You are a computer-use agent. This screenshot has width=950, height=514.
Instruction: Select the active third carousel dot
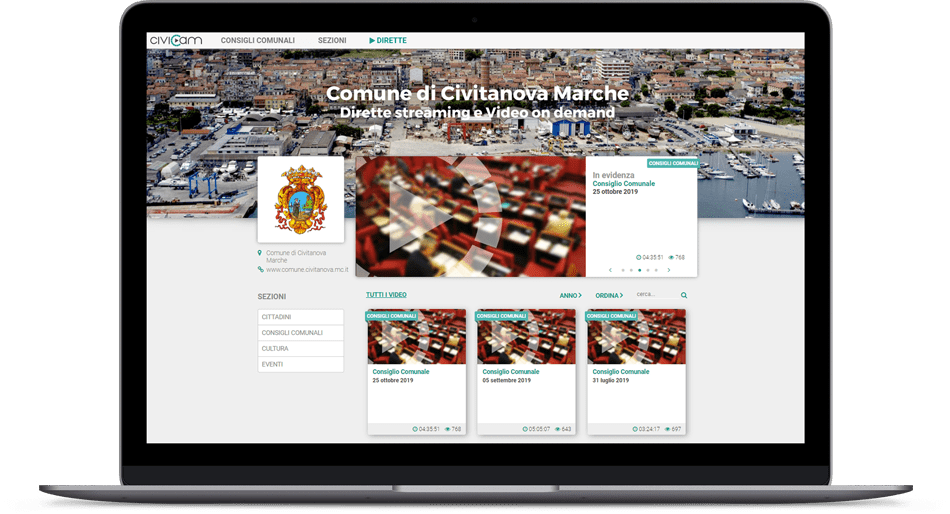639,270
